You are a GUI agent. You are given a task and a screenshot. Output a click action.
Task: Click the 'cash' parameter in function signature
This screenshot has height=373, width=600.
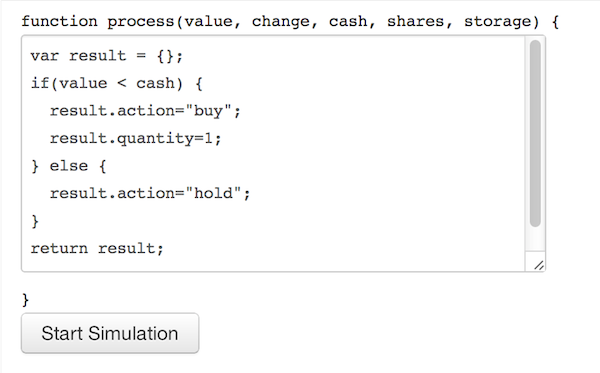(348, 21)
